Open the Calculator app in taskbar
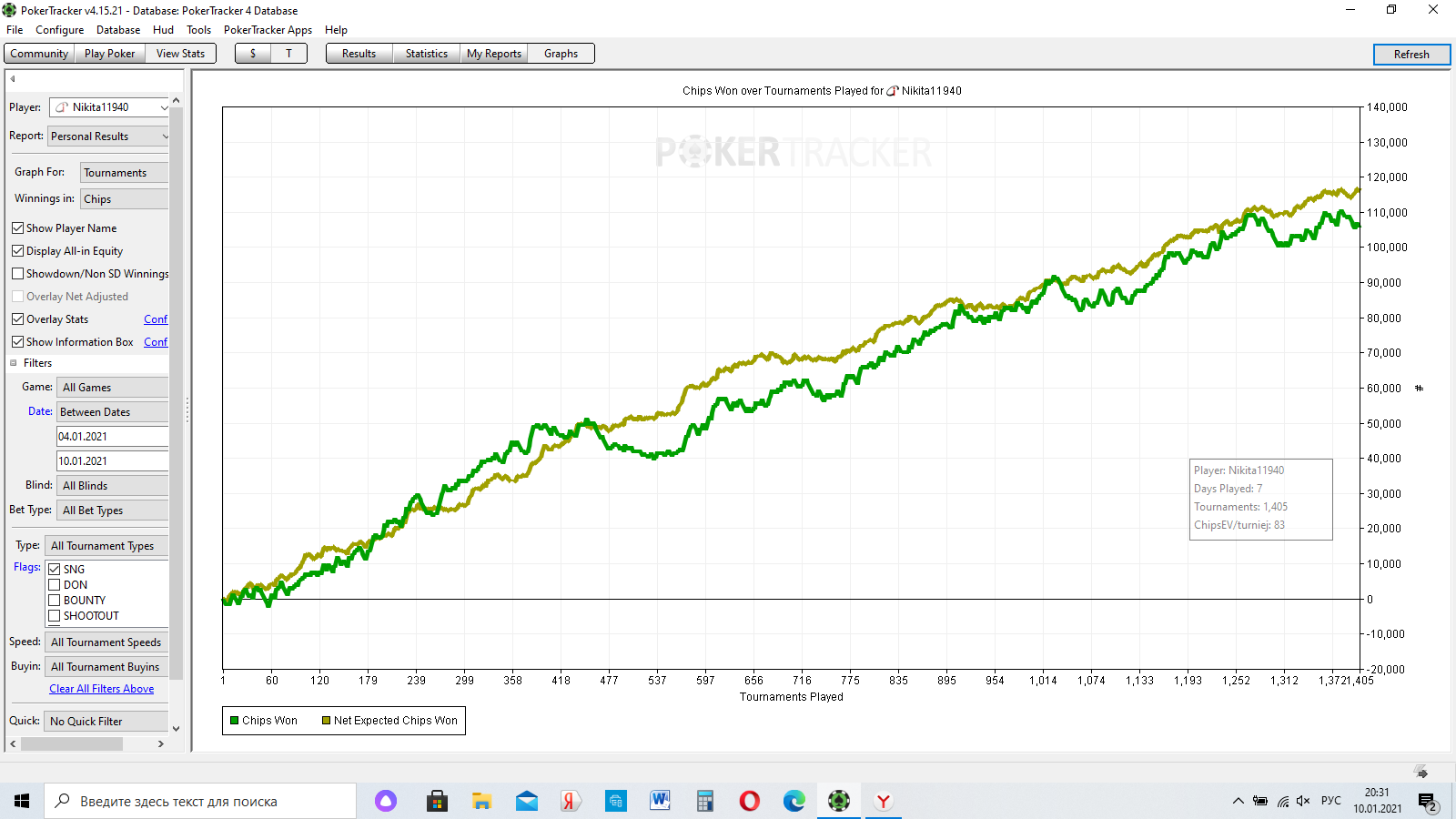 click(x=704, y=801)
